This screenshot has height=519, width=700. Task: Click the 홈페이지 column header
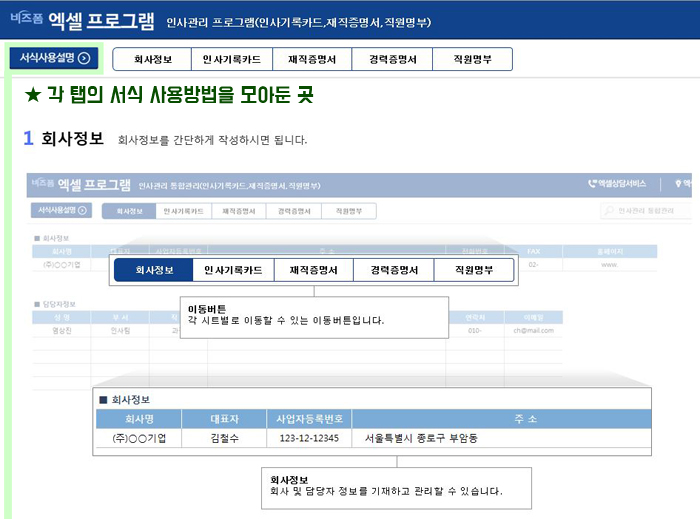coord(609,251)
